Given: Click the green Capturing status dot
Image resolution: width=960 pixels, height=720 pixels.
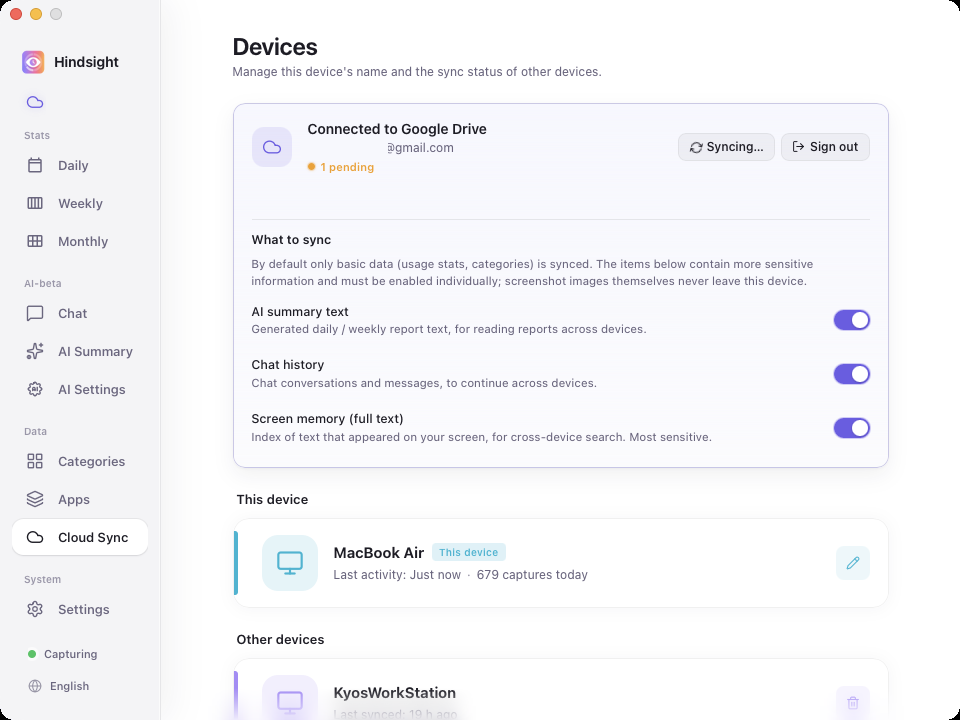Looking at the screenshot, I should (x=32, y=654).
